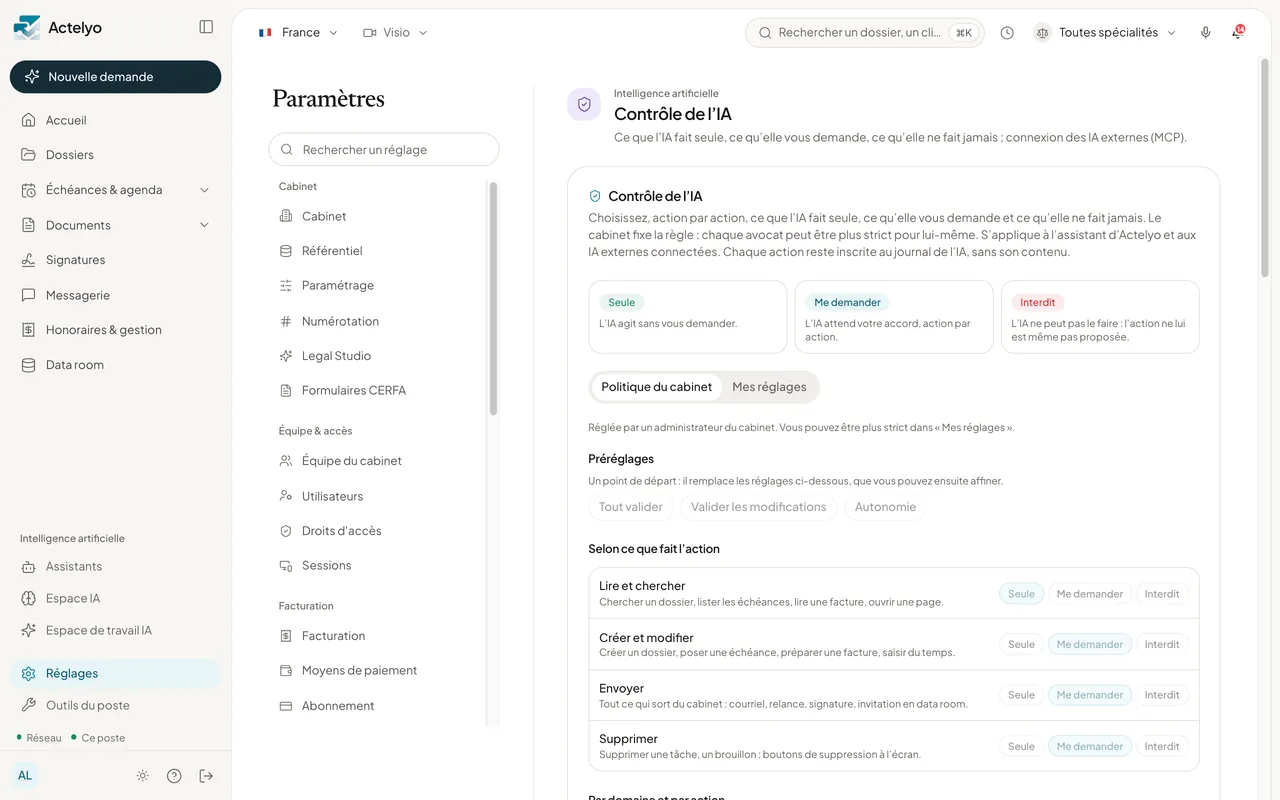Open Legal Studio settings
The height and width of the screenshot is (800, 1280).
378,356
